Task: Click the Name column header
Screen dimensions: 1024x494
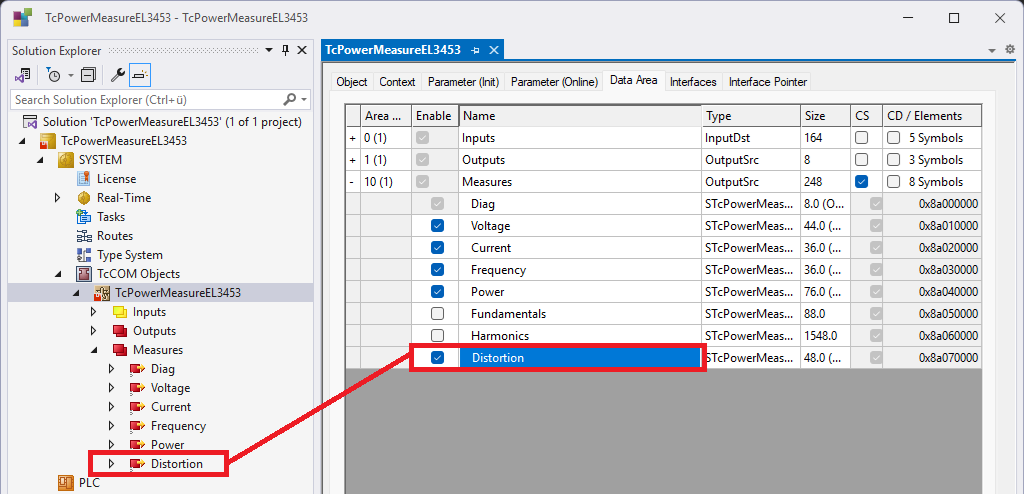Action: (x=580, y=116)
